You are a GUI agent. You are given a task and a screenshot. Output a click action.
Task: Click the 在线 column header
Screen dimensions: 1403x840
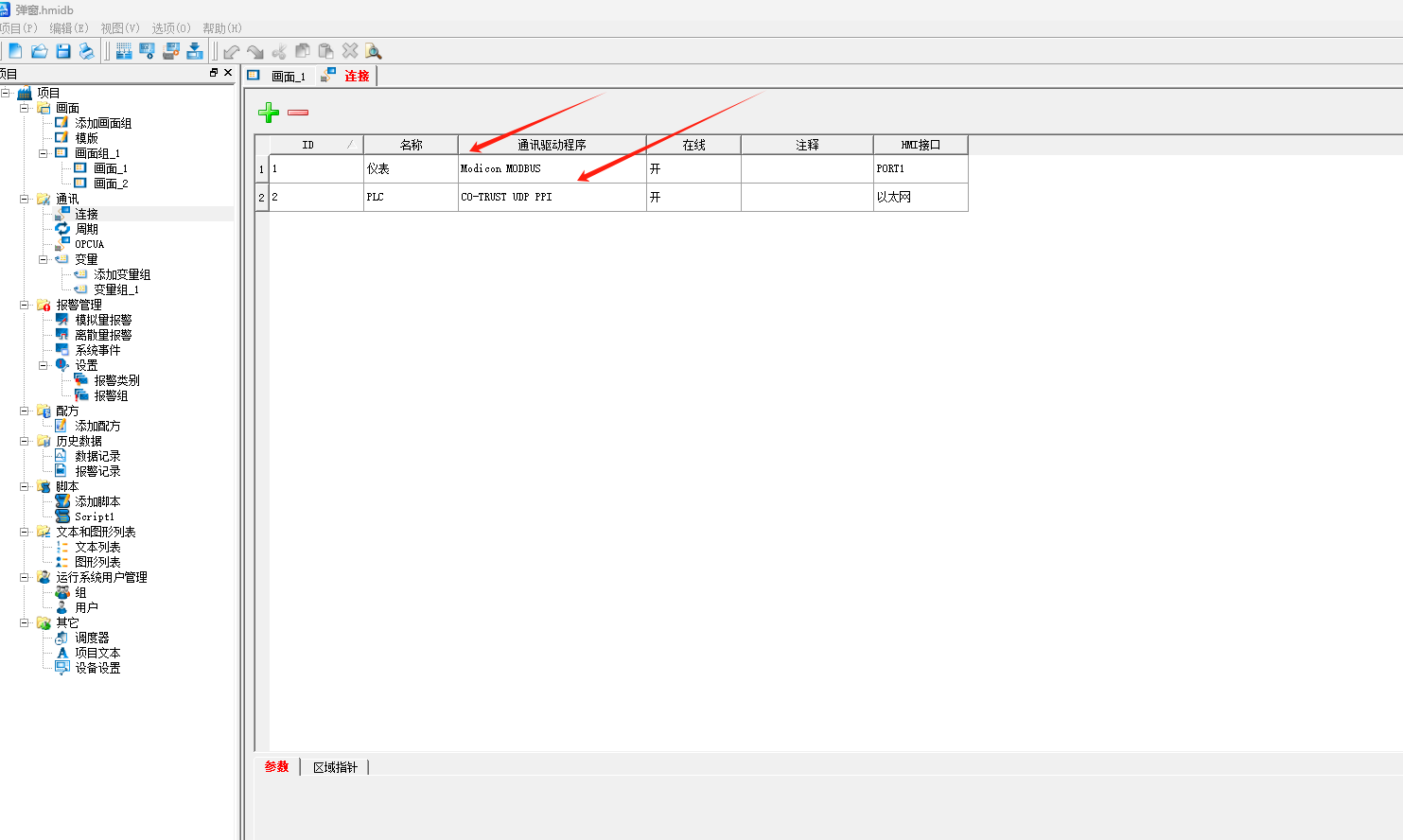coord(693,145)
